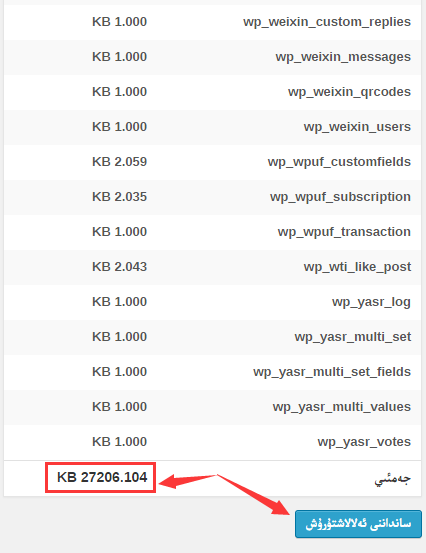This screenshot has width=426, height=553.
Task: Click the 2.059 KB size of wp_wpuf_customfields
Action: [119, 162]
